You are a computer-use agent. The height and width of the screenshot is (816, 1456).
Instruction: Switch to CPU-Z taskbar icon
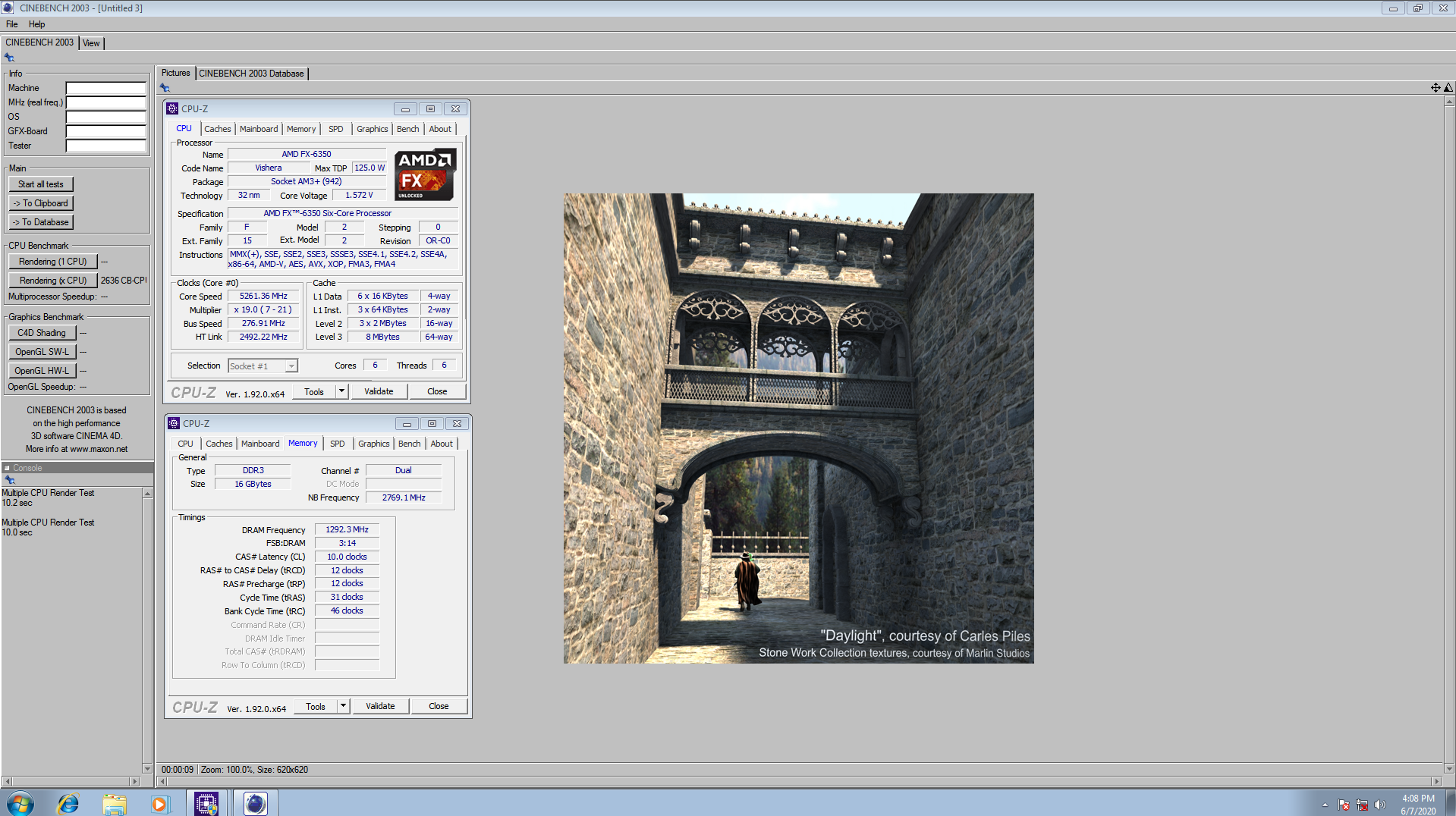coord(206,803)
